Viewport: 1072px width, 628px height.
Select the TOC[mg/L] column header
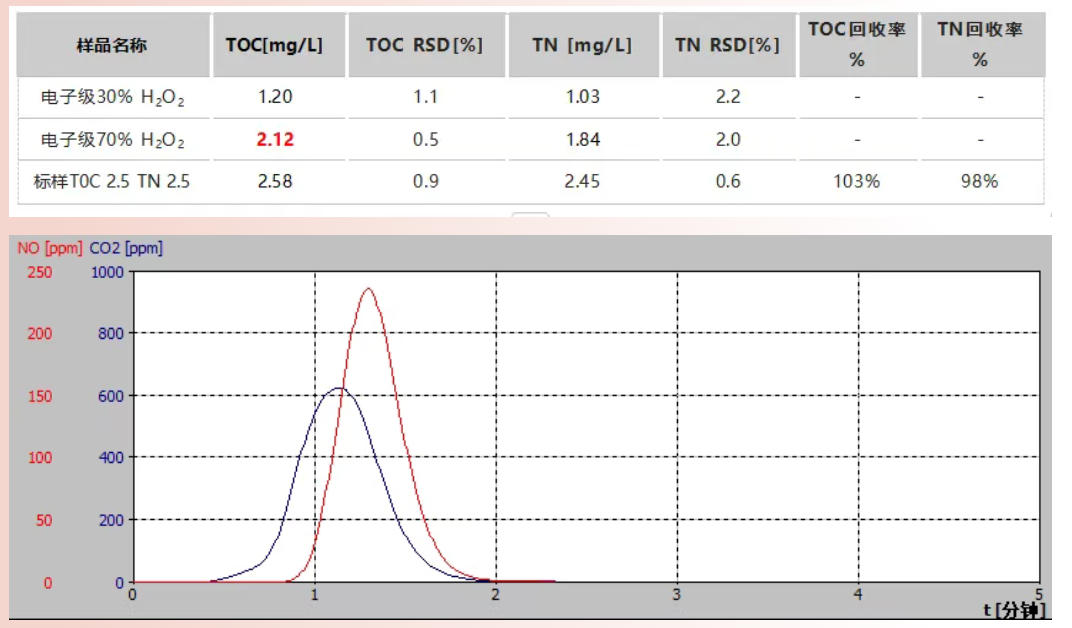pos(274,46)
